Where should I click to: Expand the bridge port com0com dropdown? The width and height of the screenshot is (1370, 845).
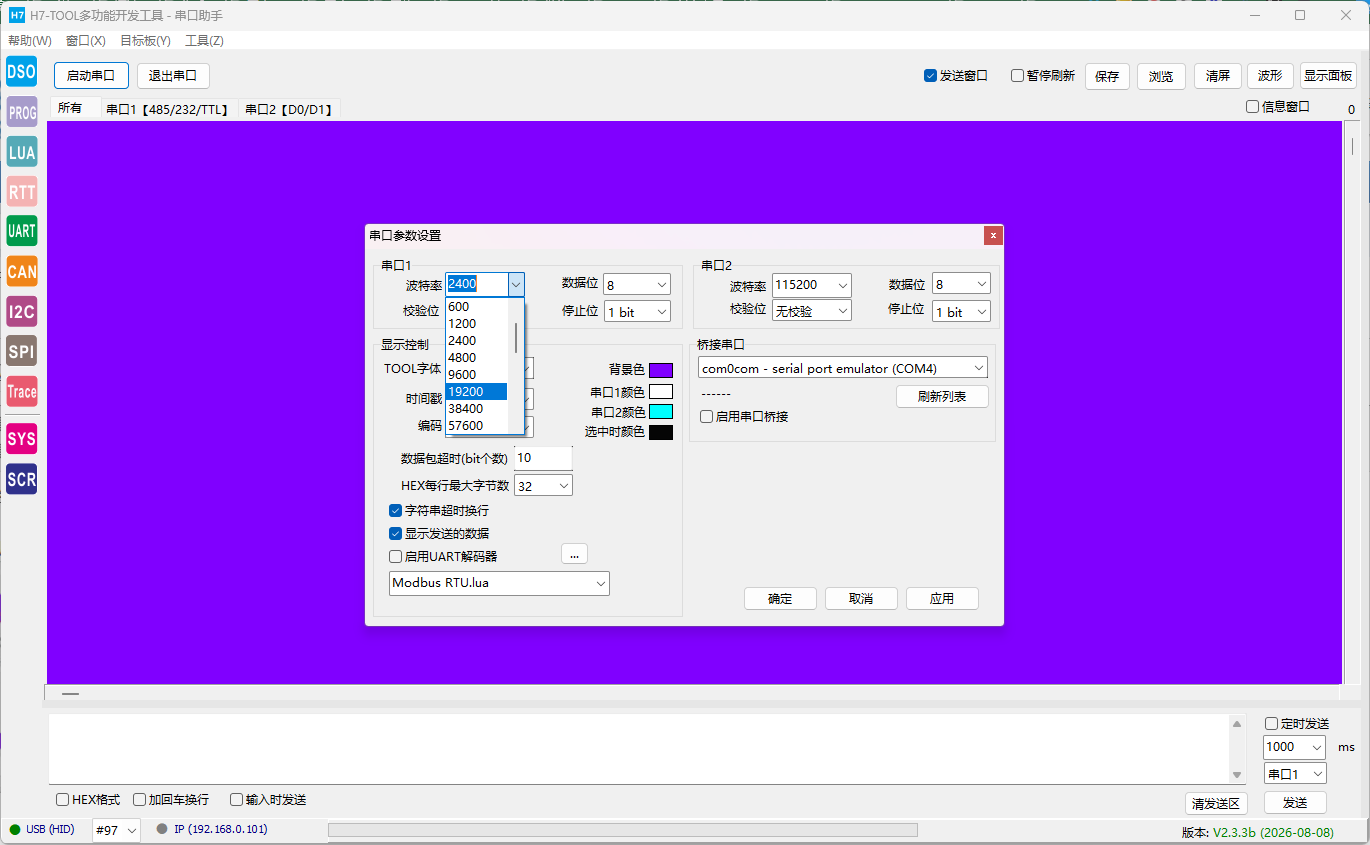842,368
